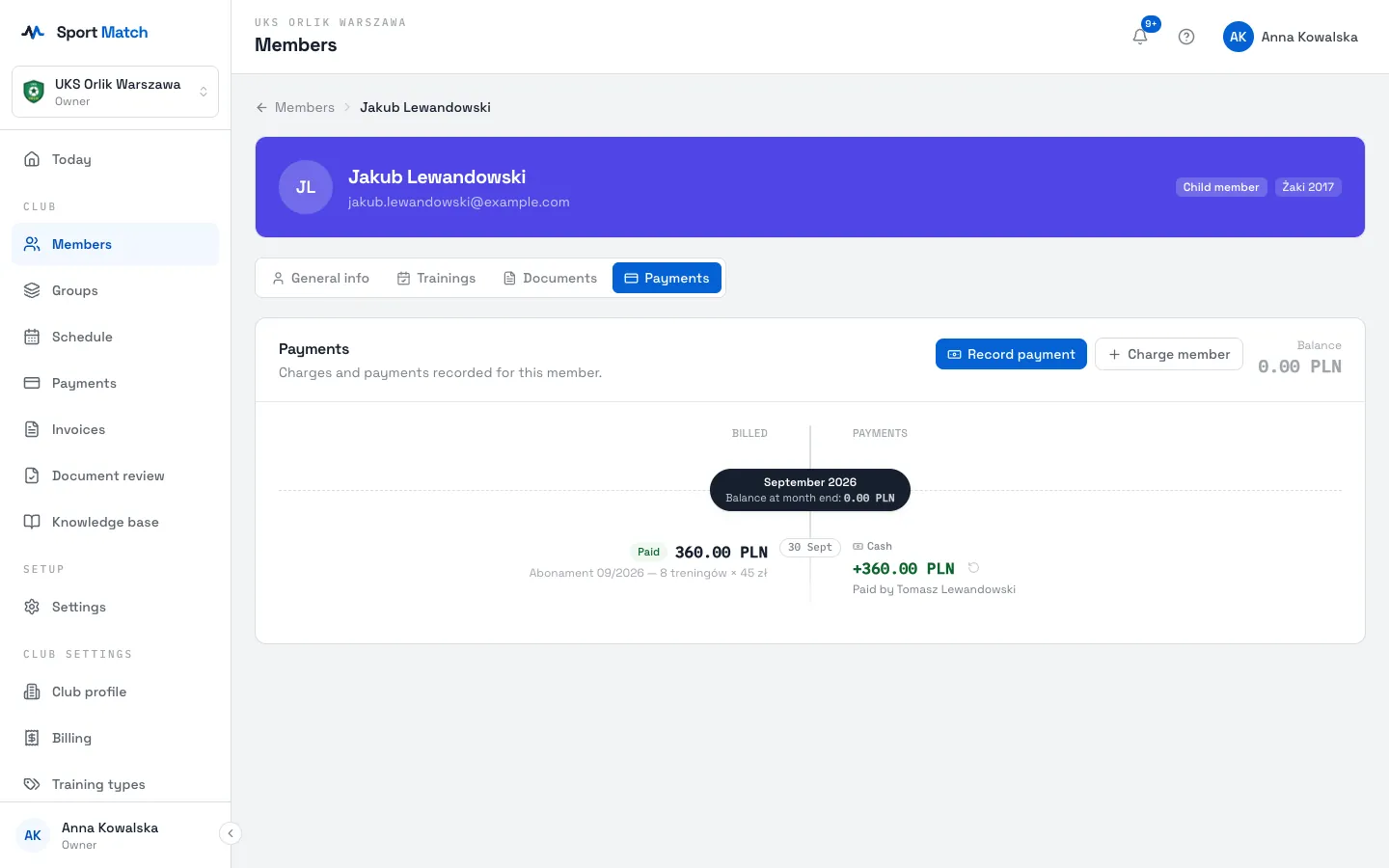The width and height of the screenshot is (1389, 868).
Task: Click the help question mark icon
Action: coord(1186,37)
